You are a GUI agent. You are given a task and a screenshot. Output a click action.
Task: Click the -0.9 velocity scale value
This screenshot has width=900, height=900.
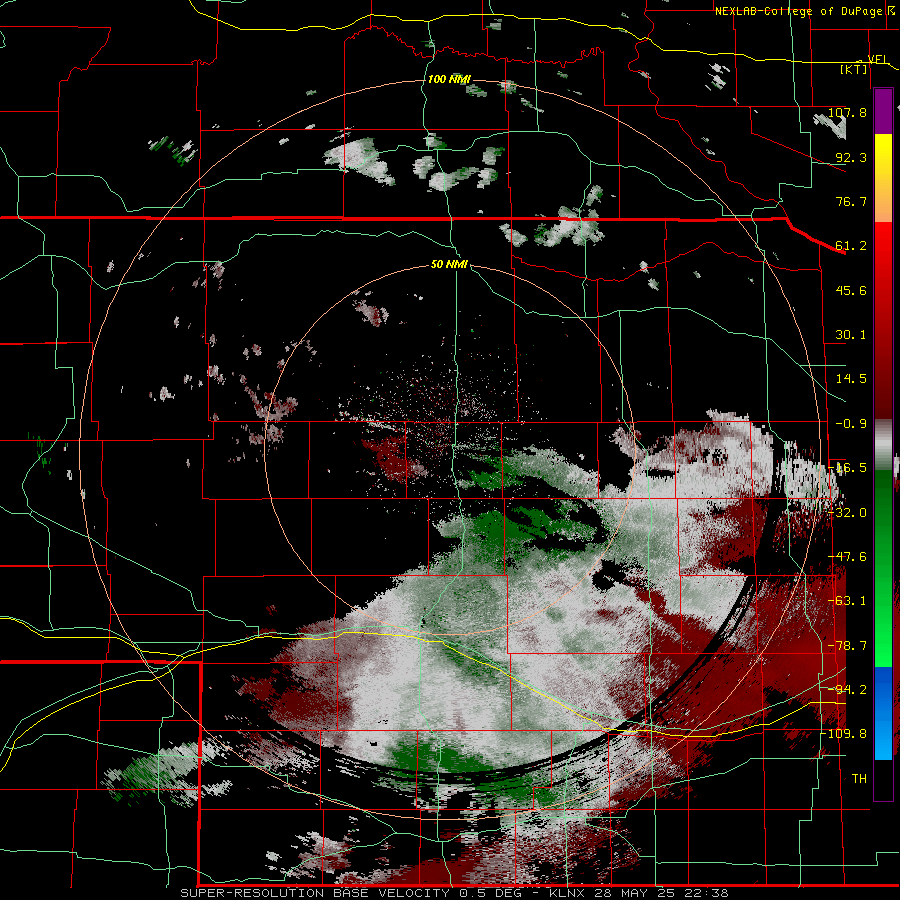851,424
